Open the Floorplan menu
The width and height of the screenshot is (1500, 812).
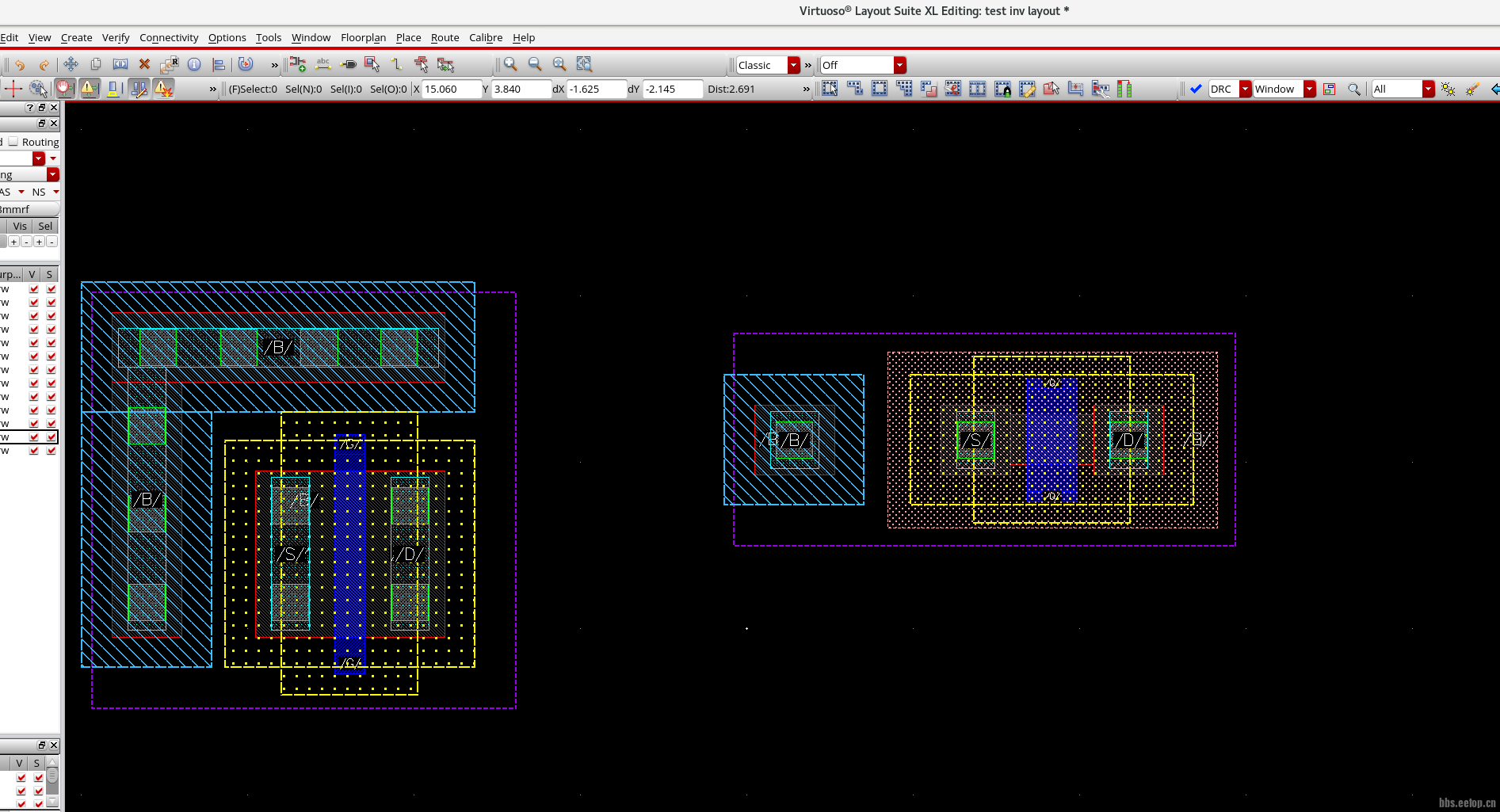(x=363, y=37)
